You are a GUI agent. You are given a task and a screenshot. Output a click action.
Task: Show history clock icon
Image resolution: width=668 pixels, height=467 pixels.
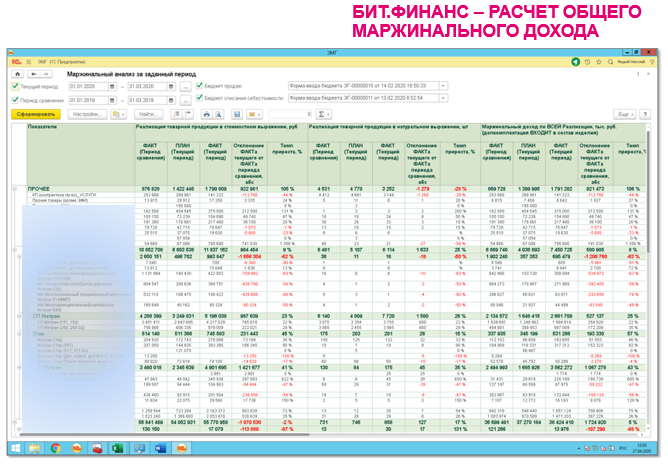587,62
